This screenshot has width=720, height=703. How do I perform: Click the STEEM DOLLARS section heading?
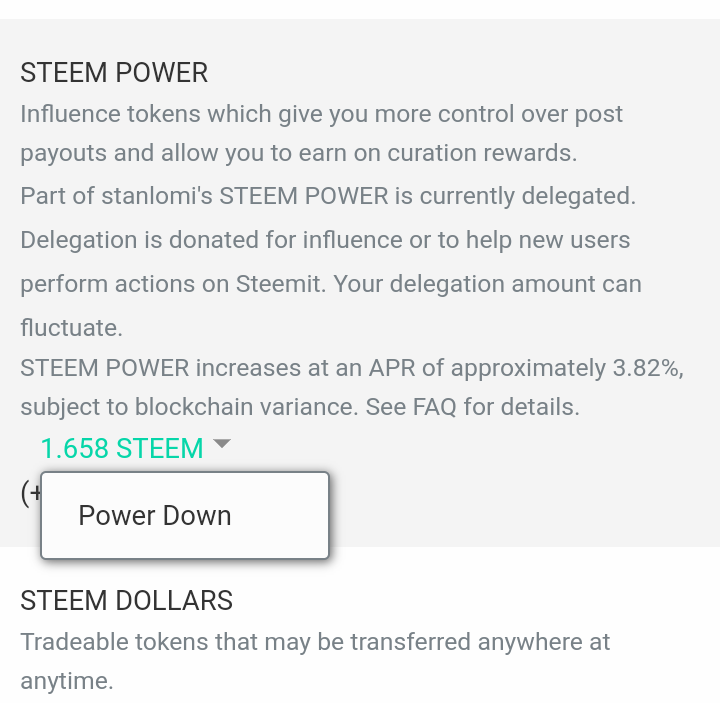click(126, 600)
